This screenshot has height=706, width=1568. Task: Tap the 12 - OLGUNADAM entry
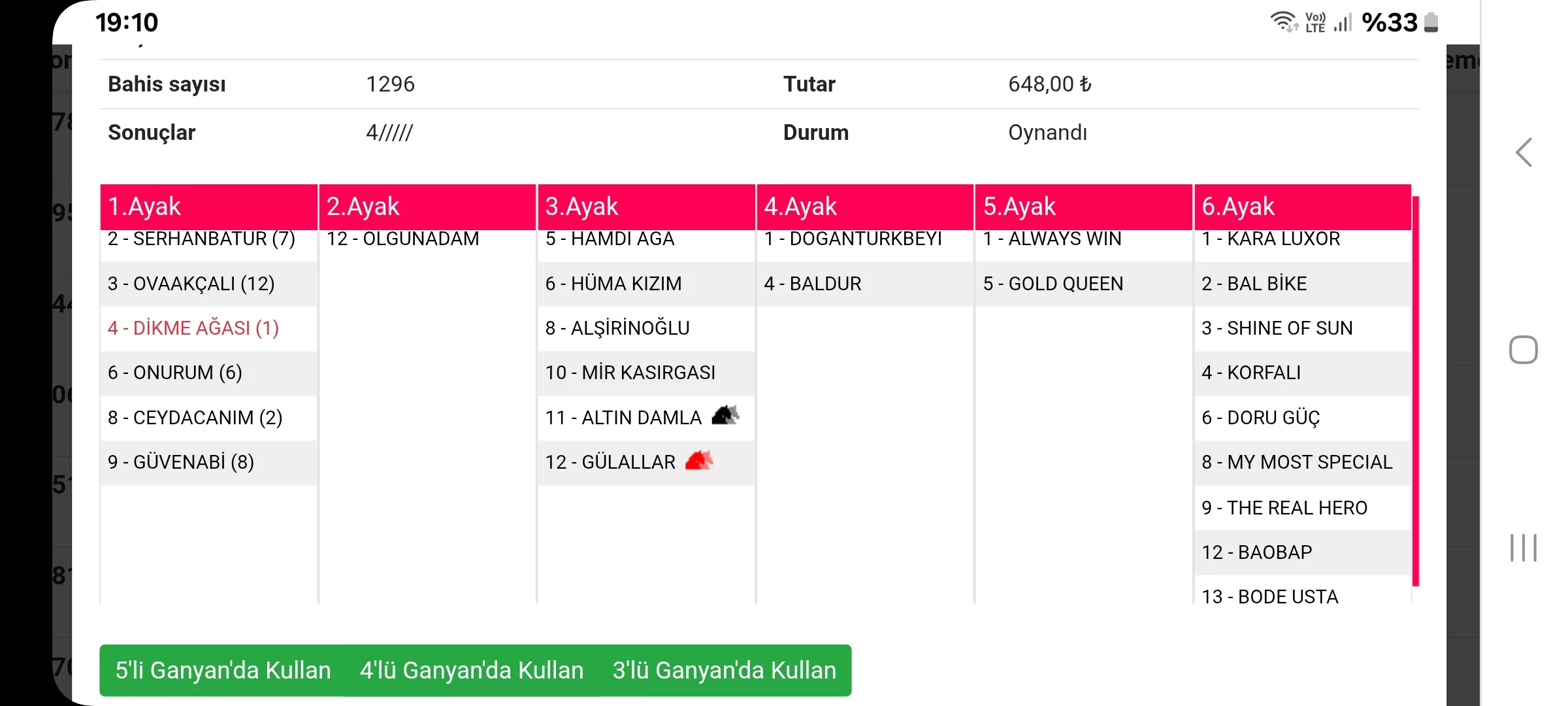tap(403, 239)
